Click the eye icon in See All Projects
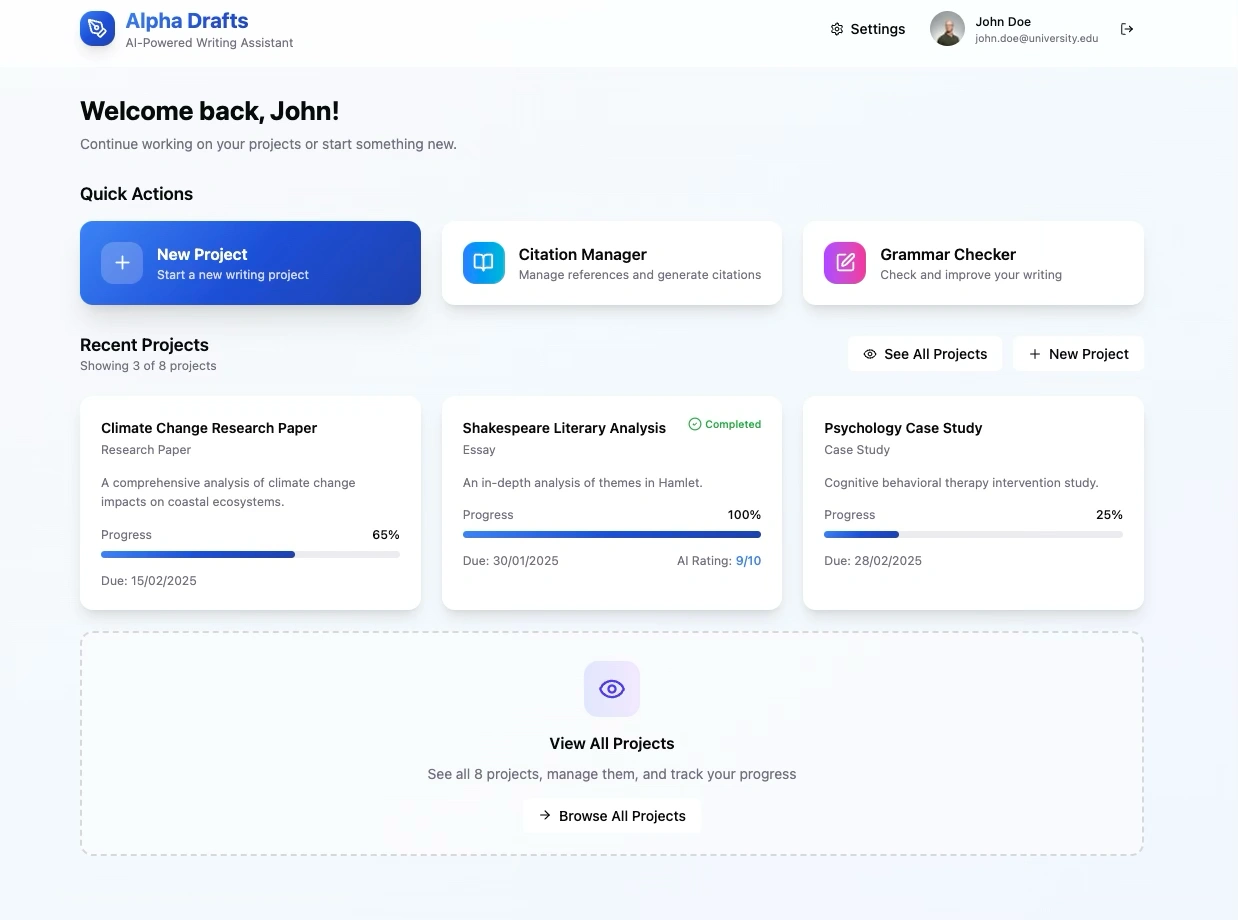 [870, 354]
